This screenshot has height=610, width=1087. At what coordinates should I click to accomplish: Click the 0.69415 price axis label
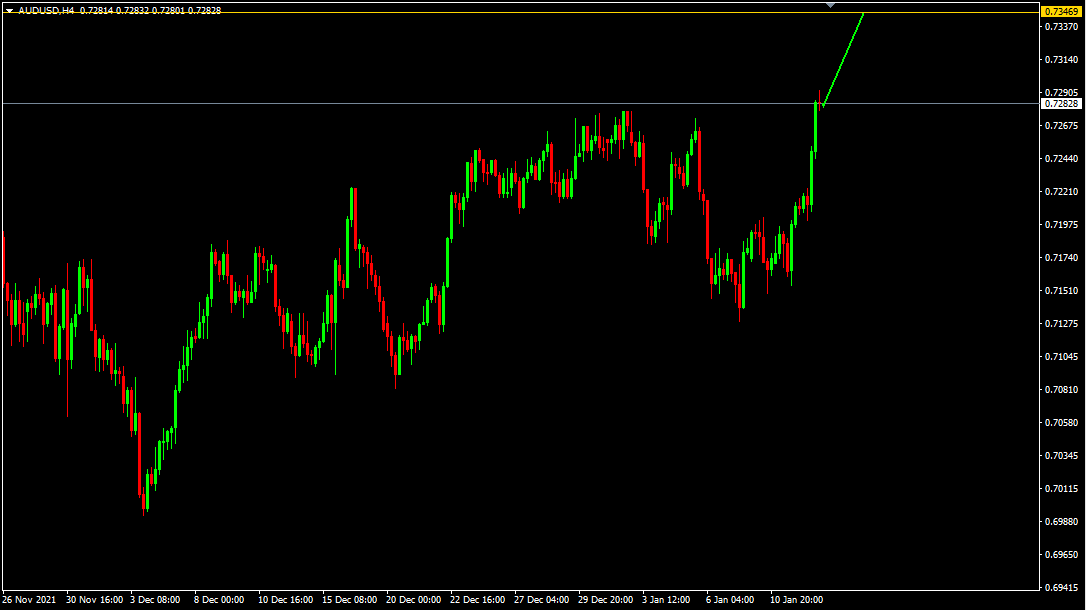[x=1061, y=587]
